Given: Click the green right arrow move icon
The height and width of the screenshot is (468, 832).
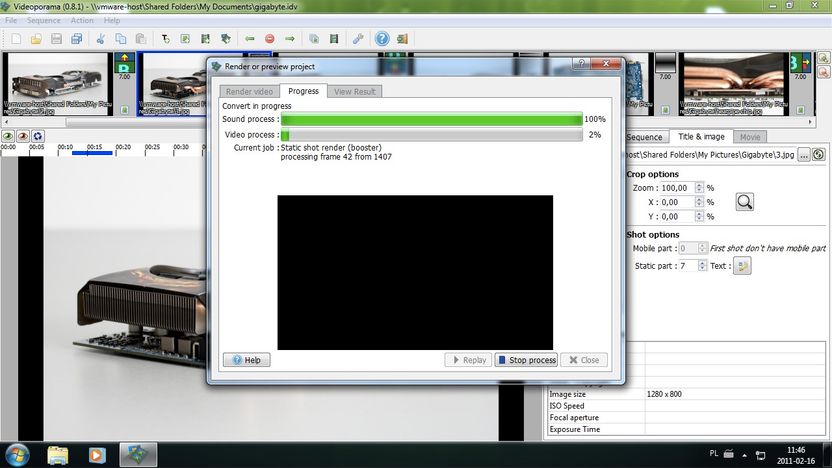Looking at the screenshot, I should pos(290,39).
